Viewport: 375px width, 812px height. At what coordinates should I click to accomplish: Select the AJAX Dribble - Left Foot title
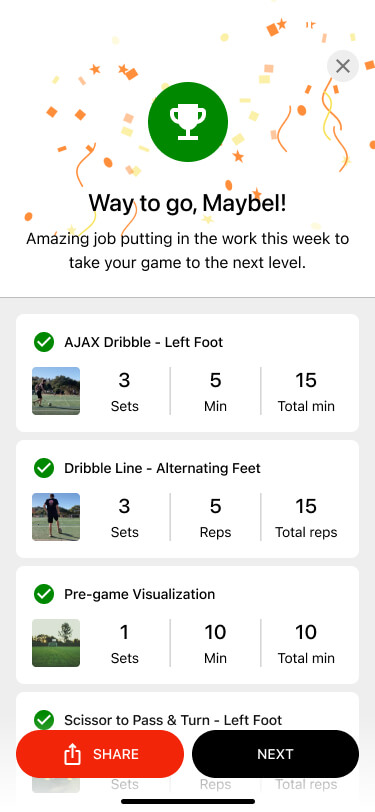pyautogui.click(x=143, y=342)
